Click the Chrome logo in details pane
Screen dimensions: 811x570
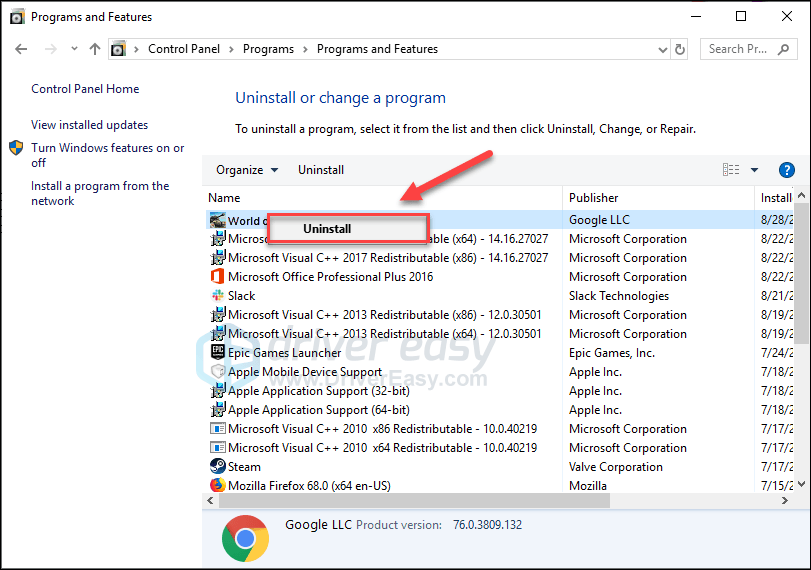[245, 538]
